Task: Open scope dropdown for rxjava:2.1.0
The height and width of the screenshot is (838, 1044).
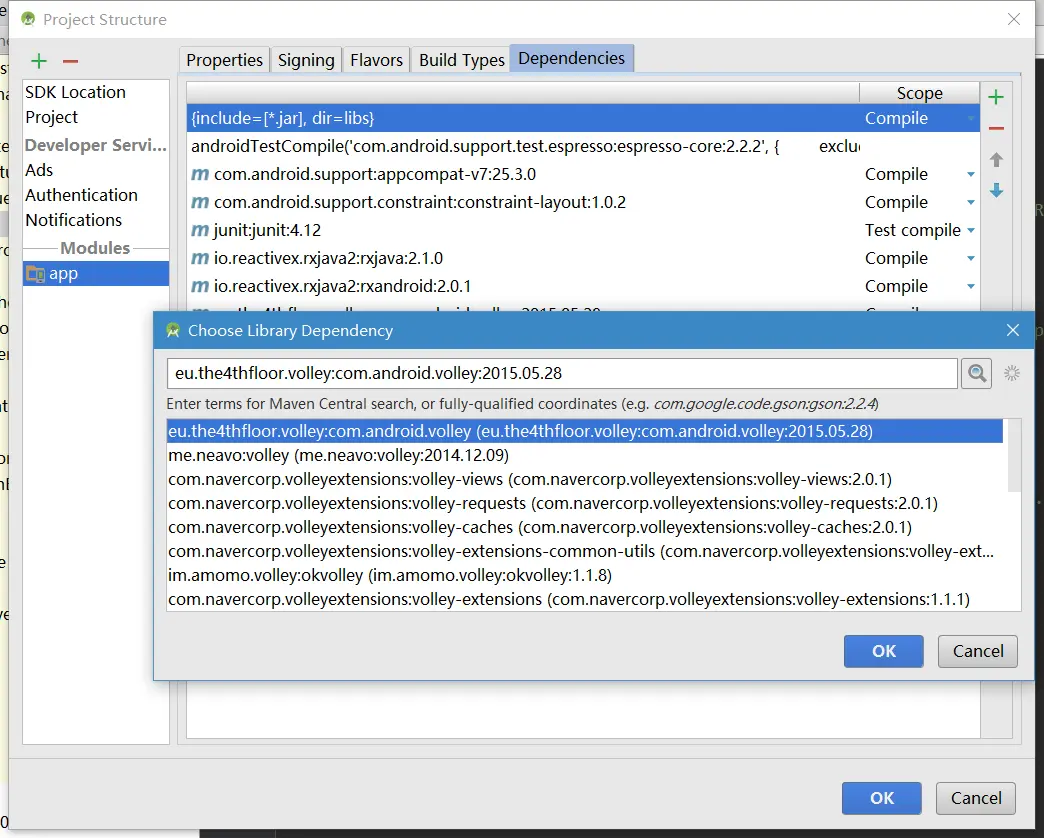Action: pyautogui.click(x=971, y=258)
